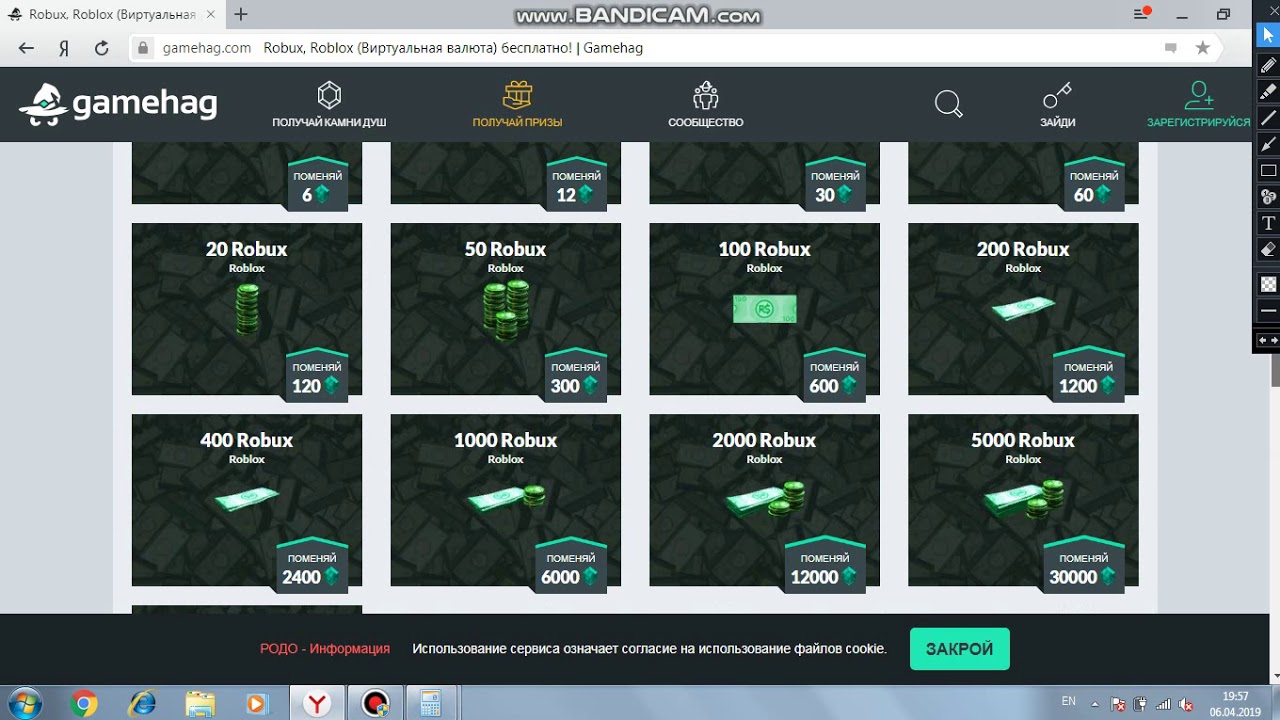Open the gift box prizes icon
The height and width of the screenshot is (720, 1280).
click(517, 96)
